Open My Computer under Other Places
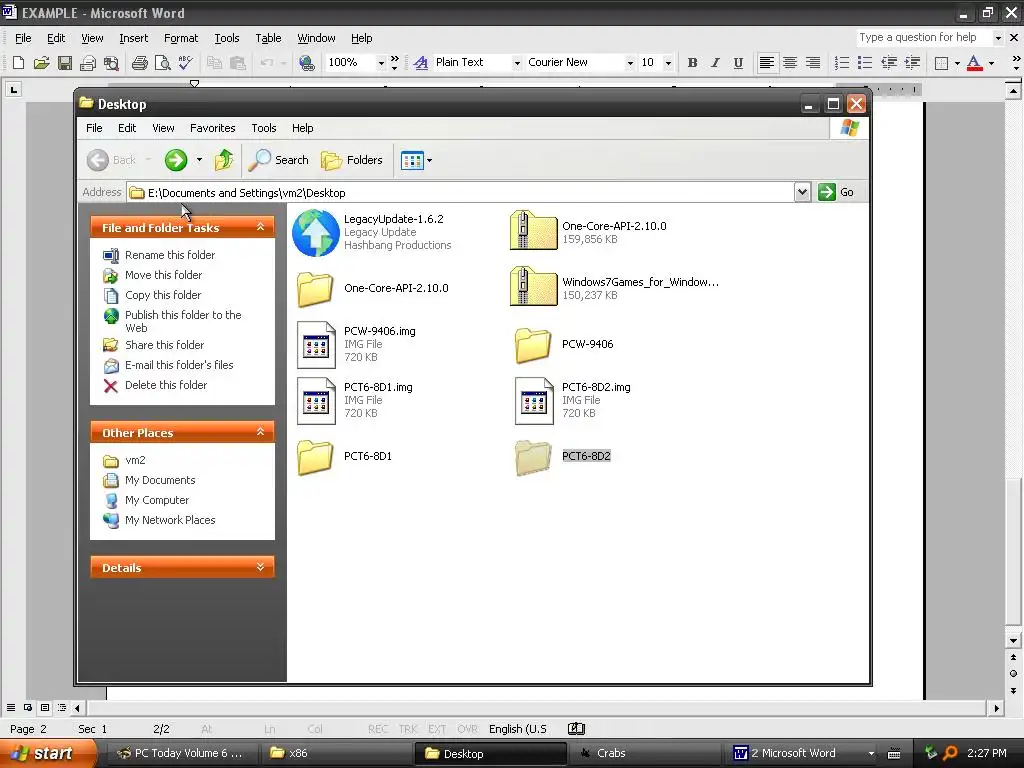The image size is (1024, 768). (157, 500)
